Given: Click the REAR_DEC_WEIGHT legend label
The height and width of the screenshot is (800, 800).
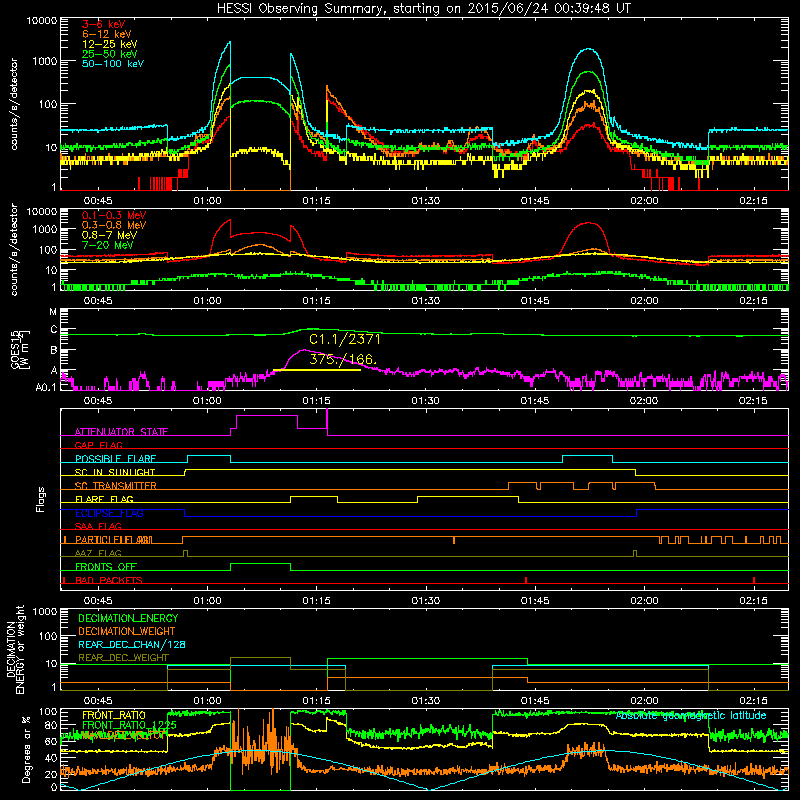Looking at the screenshot, I should click(x=123, y=658).
